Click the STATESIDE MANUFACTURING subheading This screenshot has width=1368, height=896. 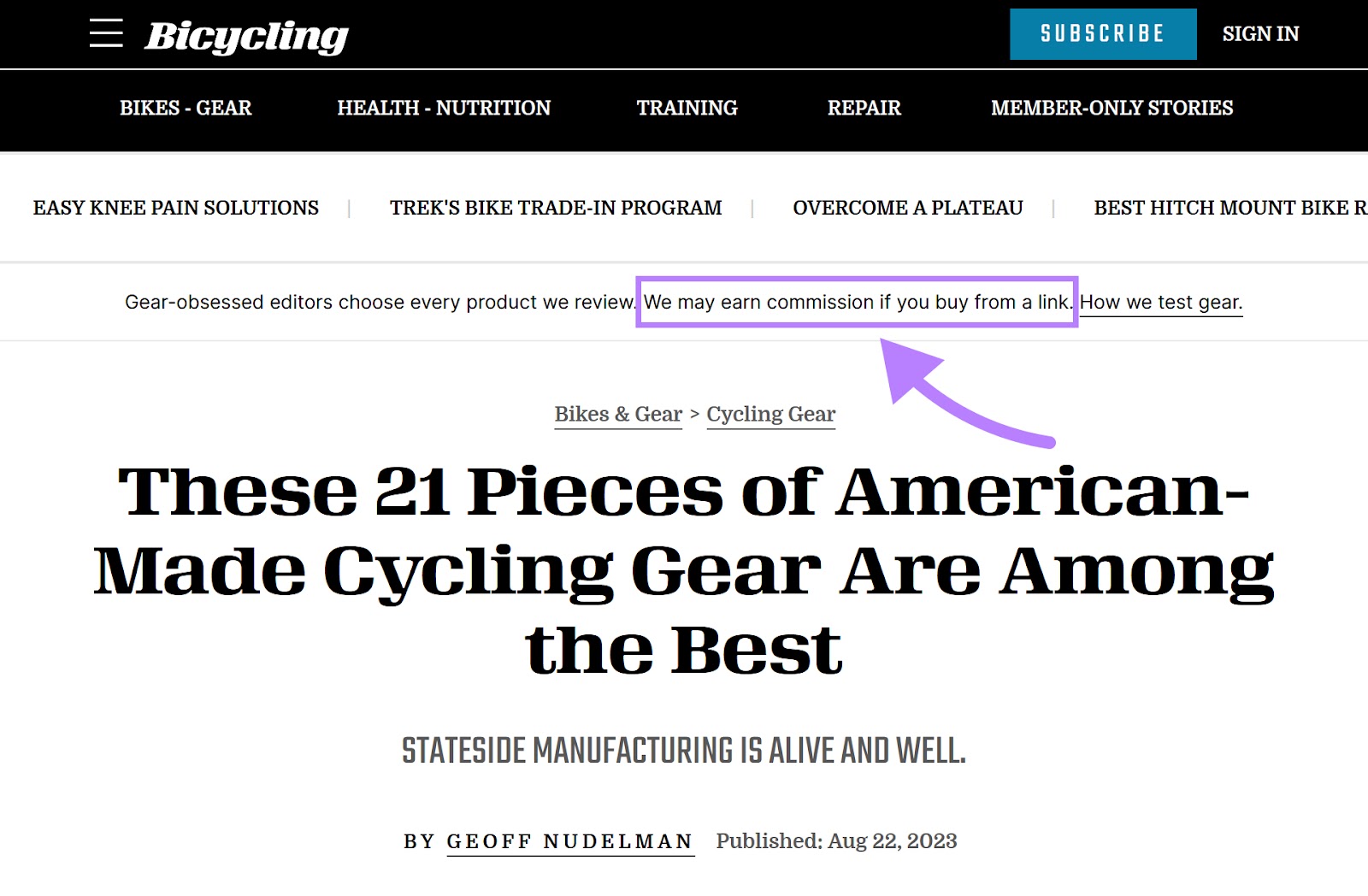pyautogui.click(x=683, y=752)
